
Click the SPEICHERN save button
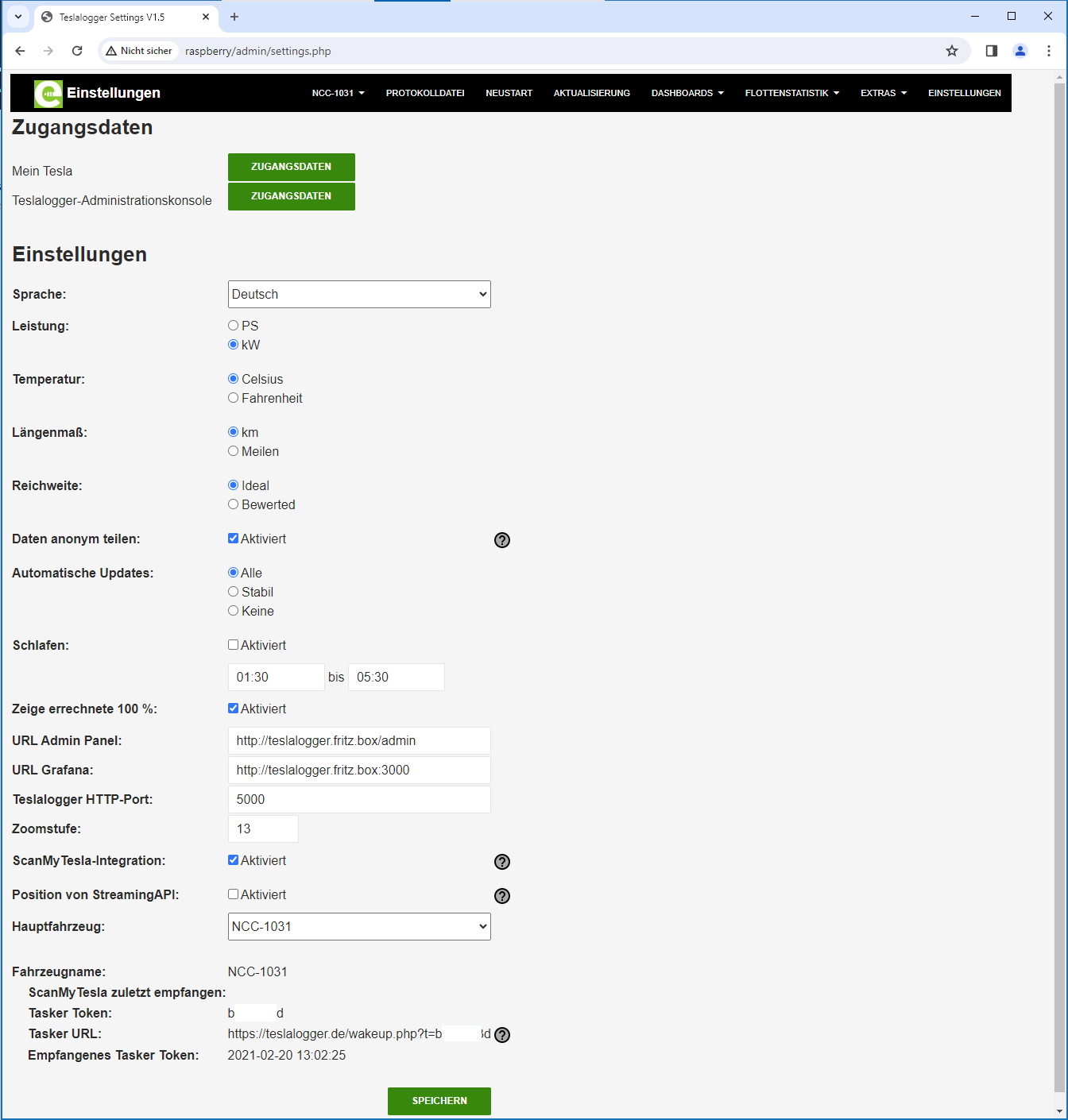point(439,1101)
